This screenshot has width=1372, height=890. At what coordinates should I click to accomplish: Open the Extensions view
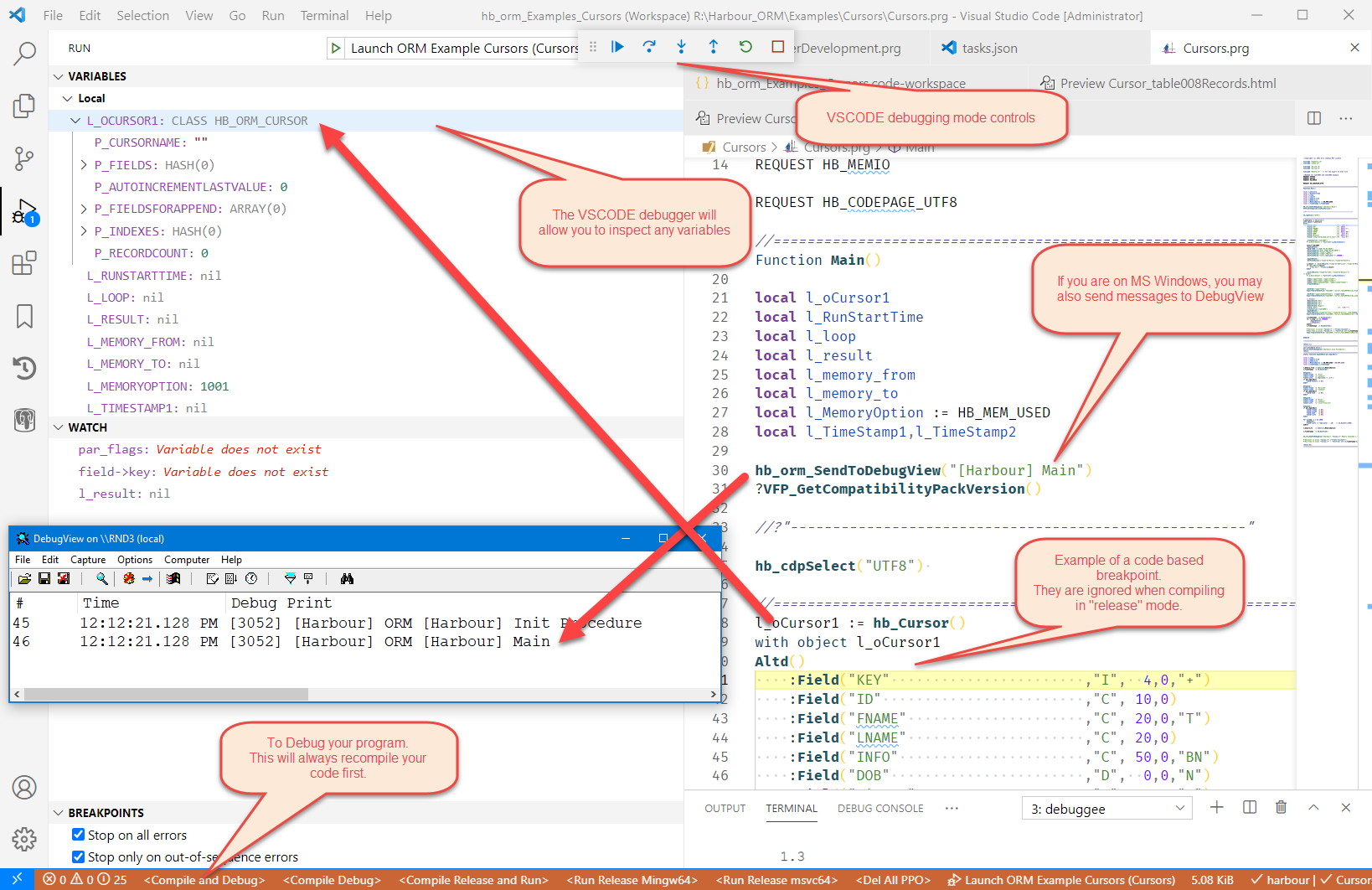click(24, 263)
